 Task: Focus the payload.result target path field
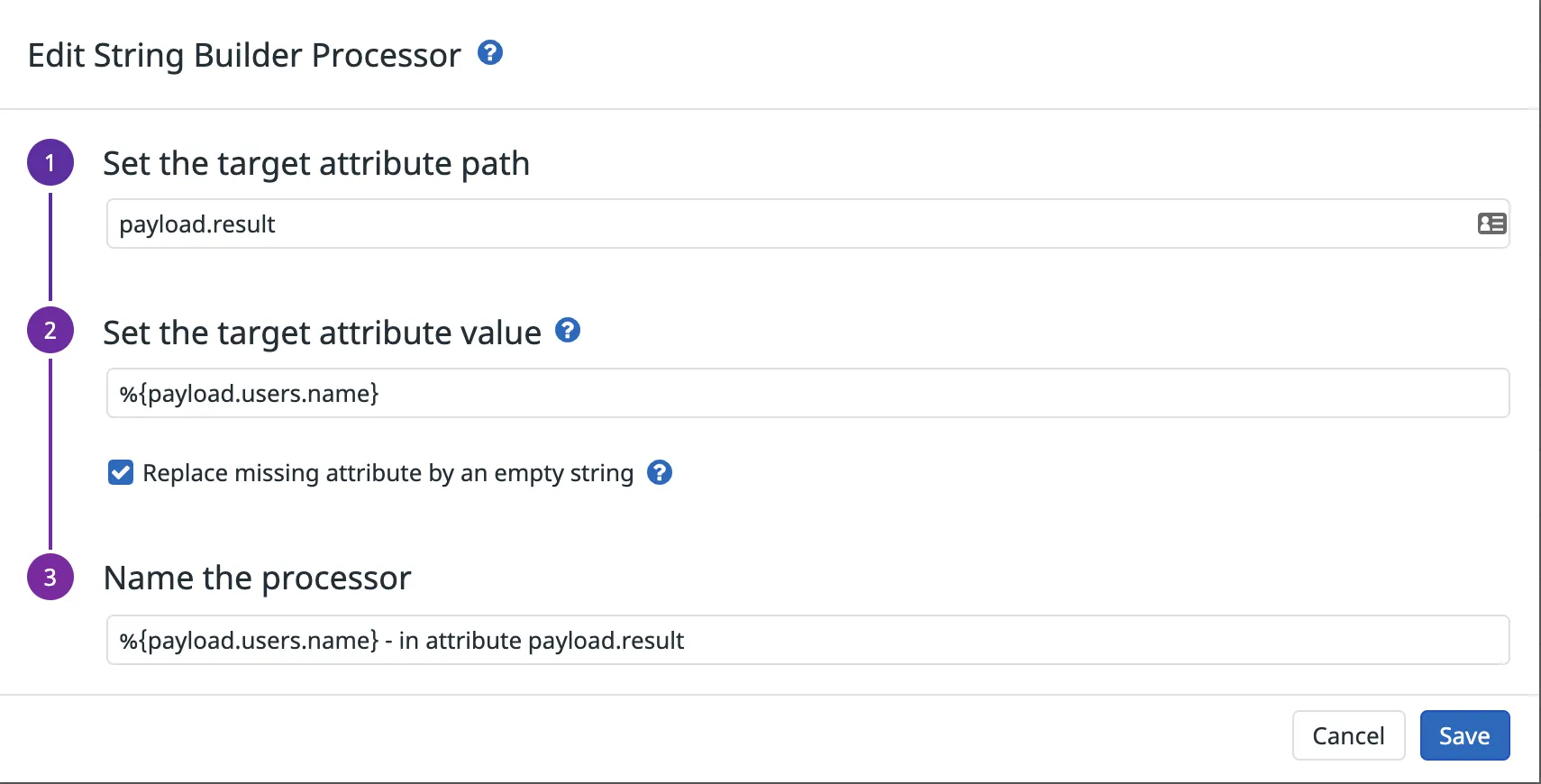click(784, 224)
